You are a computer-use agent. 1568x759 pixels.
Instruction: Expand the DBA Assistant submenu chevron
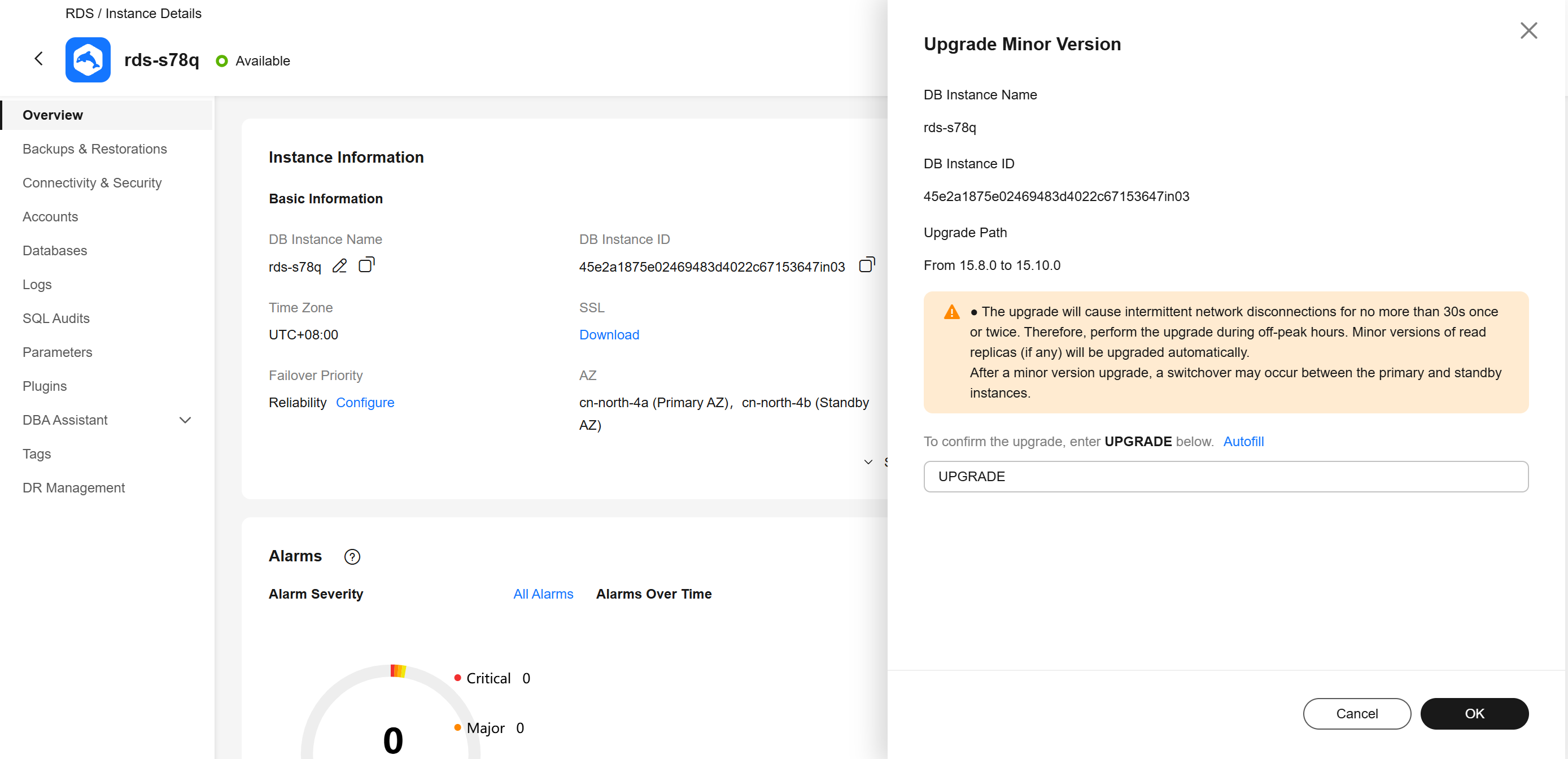pos(185,420)
